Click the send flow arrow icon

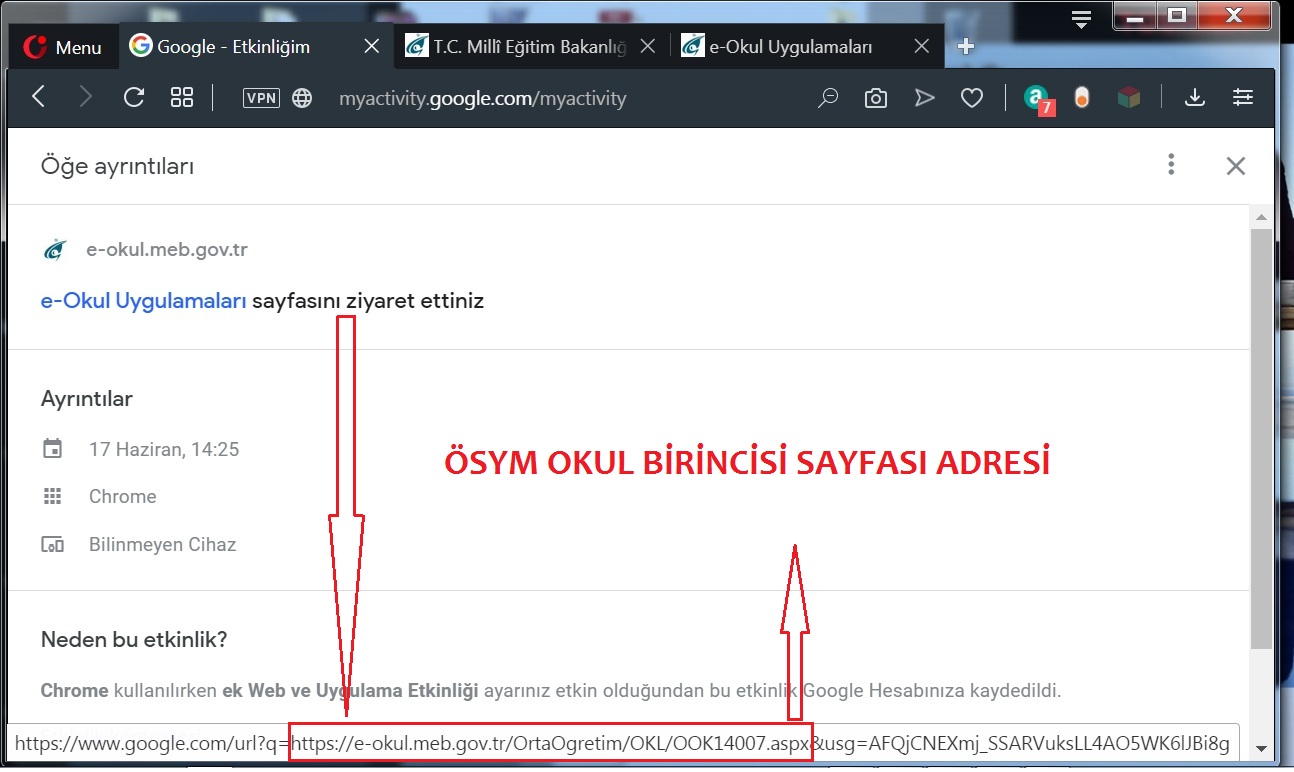(924, 98)
